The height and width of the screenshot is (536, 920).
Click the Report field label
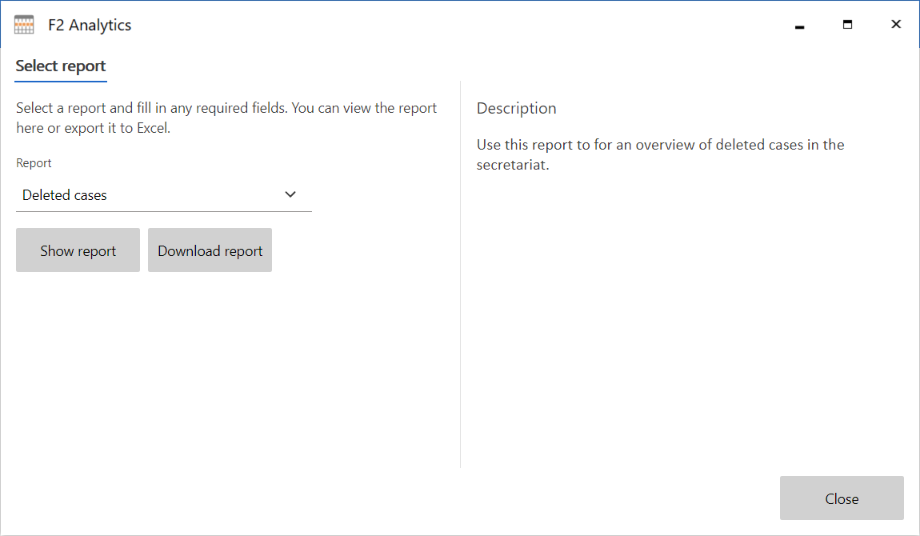[34, 163]
